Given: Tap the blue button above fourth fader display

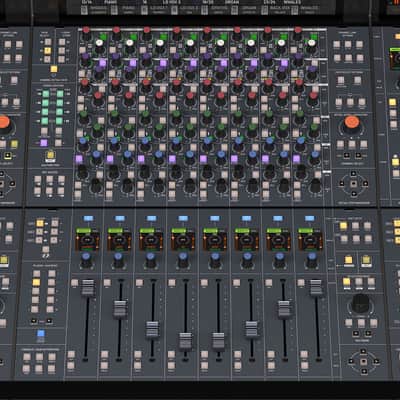Looking at the screenshot, I should click(183, 218).
